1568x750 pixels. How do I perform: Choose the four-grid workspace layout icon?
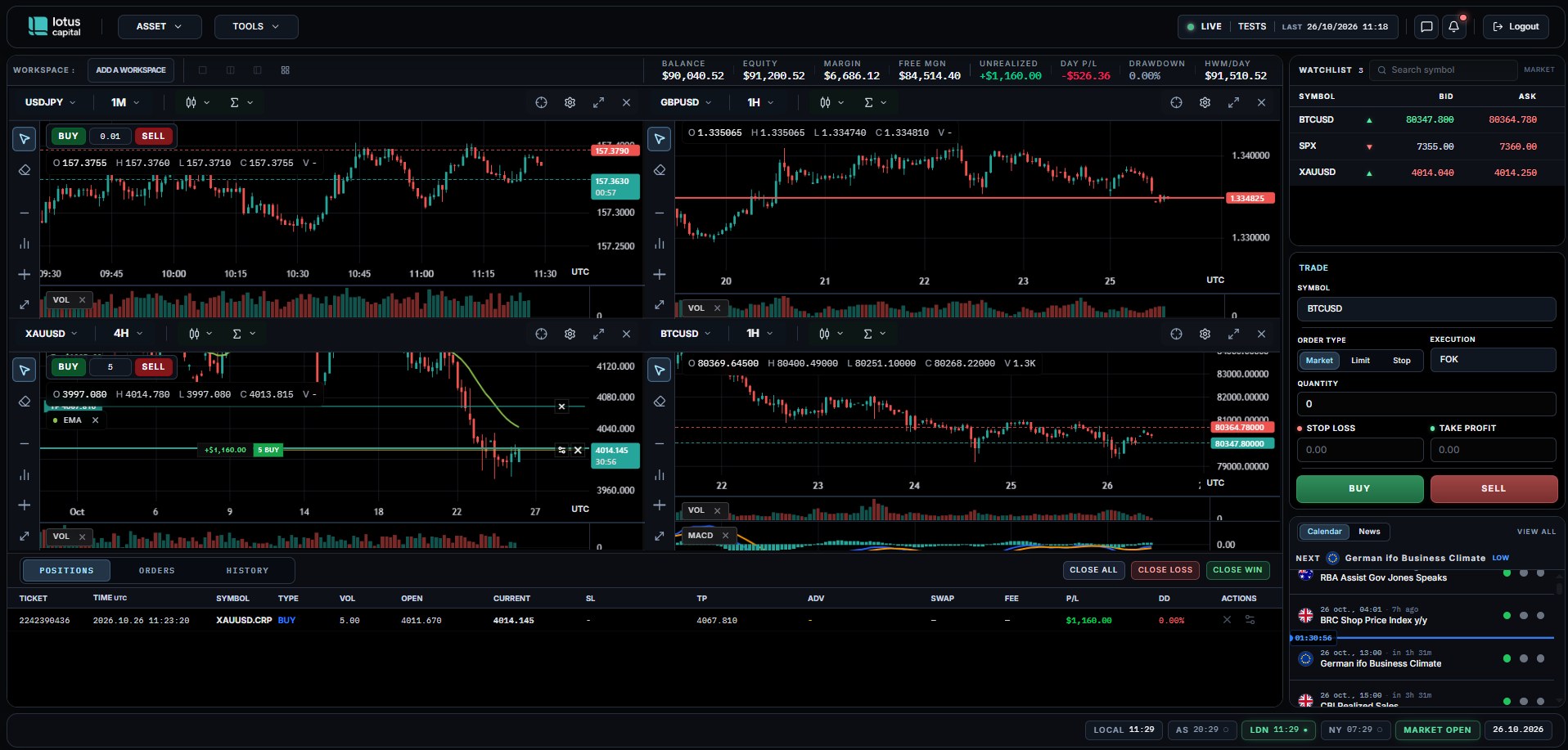285,70
